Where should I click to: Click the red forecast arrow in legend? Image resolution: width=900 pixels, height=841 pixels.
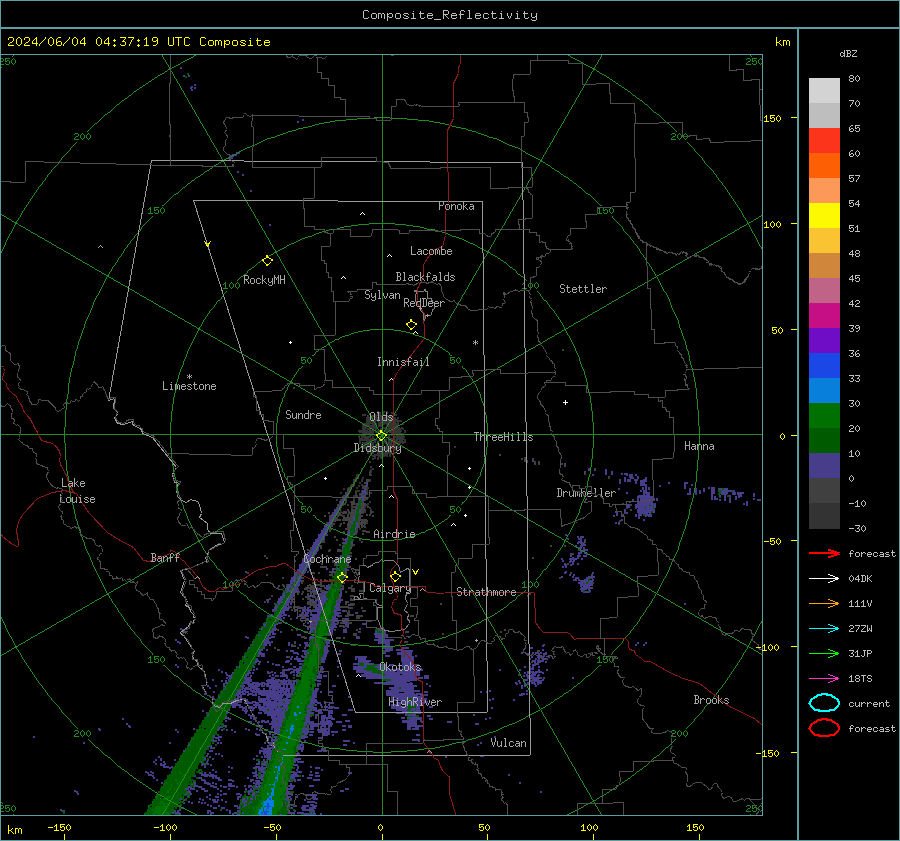tap(824, 553)
